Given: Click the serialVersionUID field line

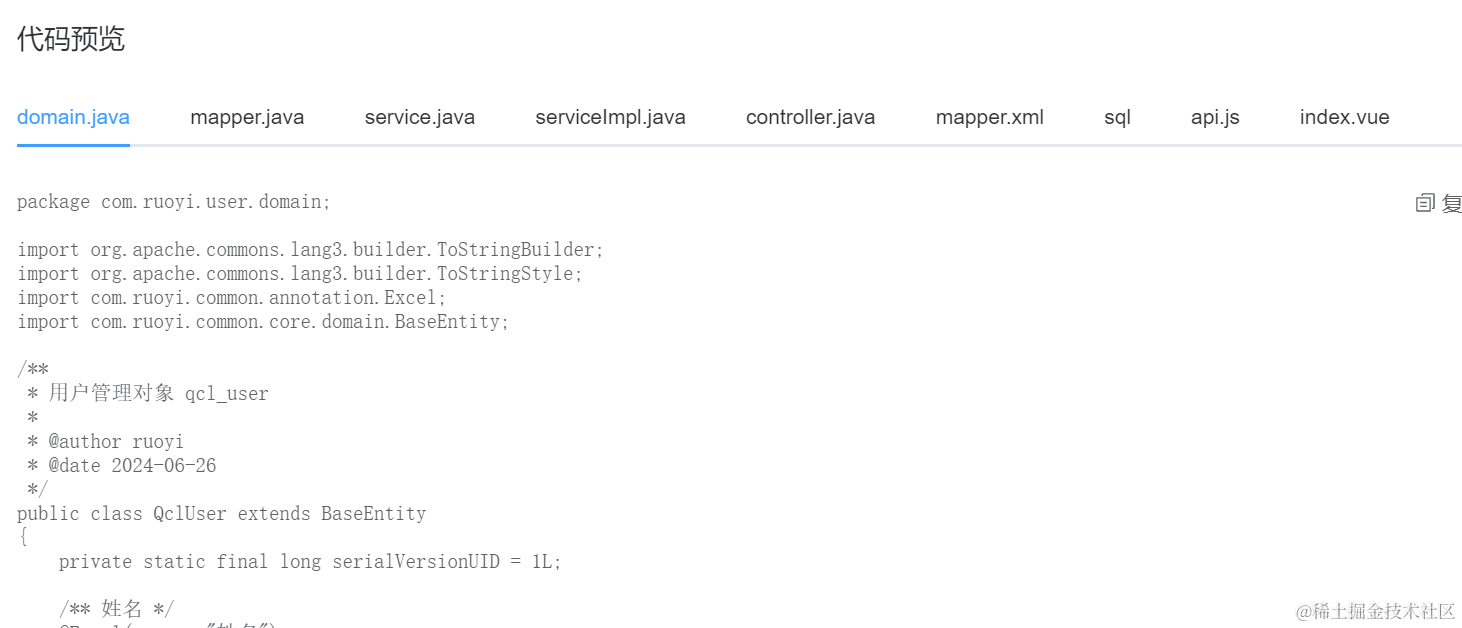Looking at the screenshot, I should click(310, 562).
